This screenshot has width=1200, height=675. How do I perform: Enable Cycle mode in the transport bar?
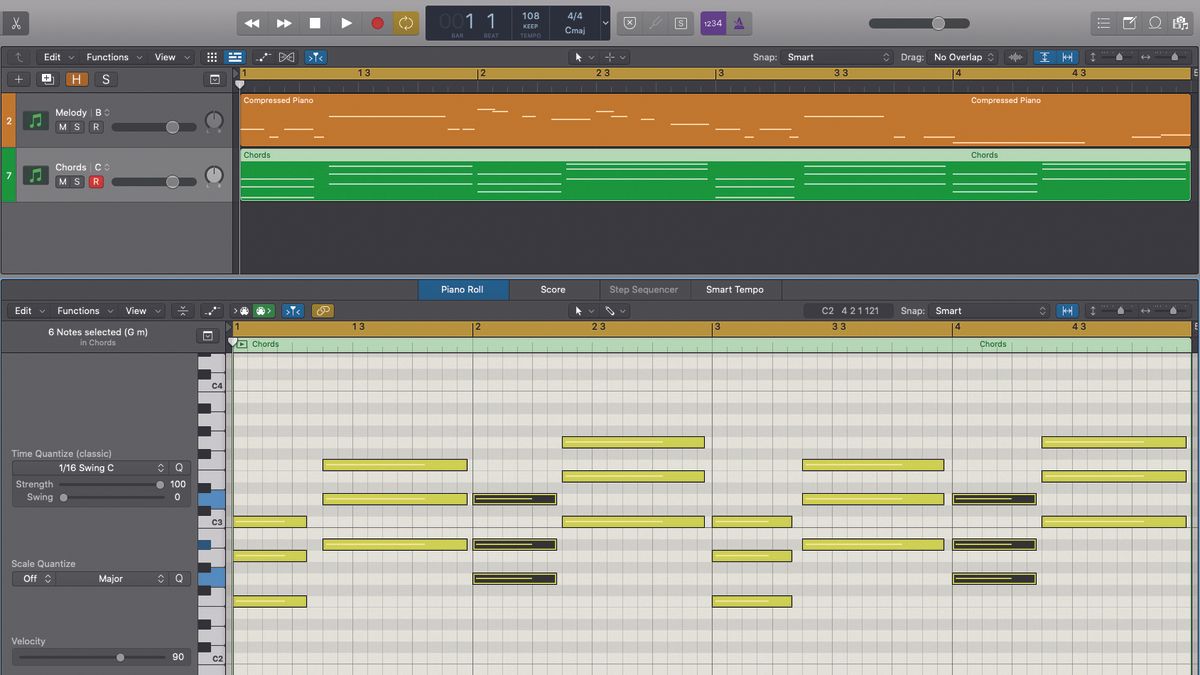point(405,22)
